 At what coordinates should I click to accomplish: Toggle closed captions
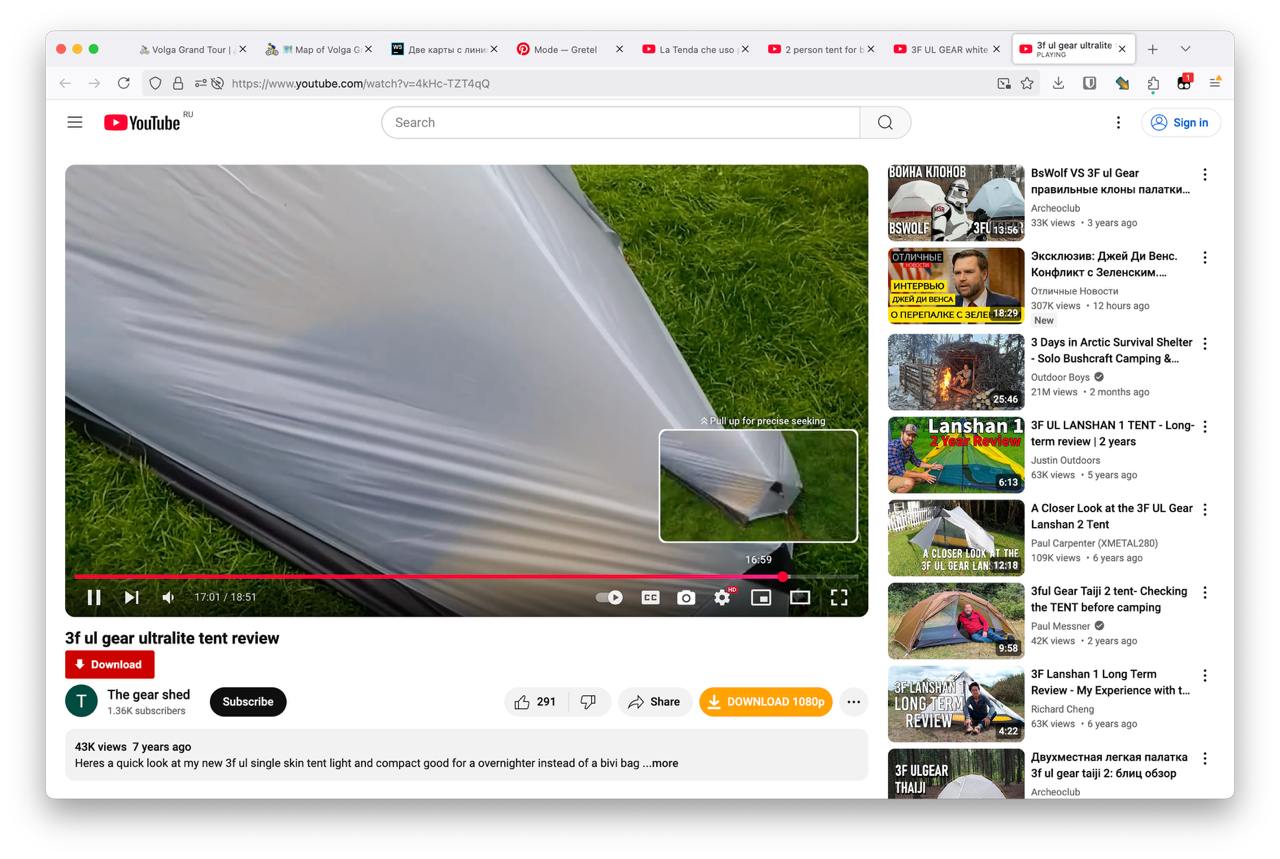coord(650,597)
